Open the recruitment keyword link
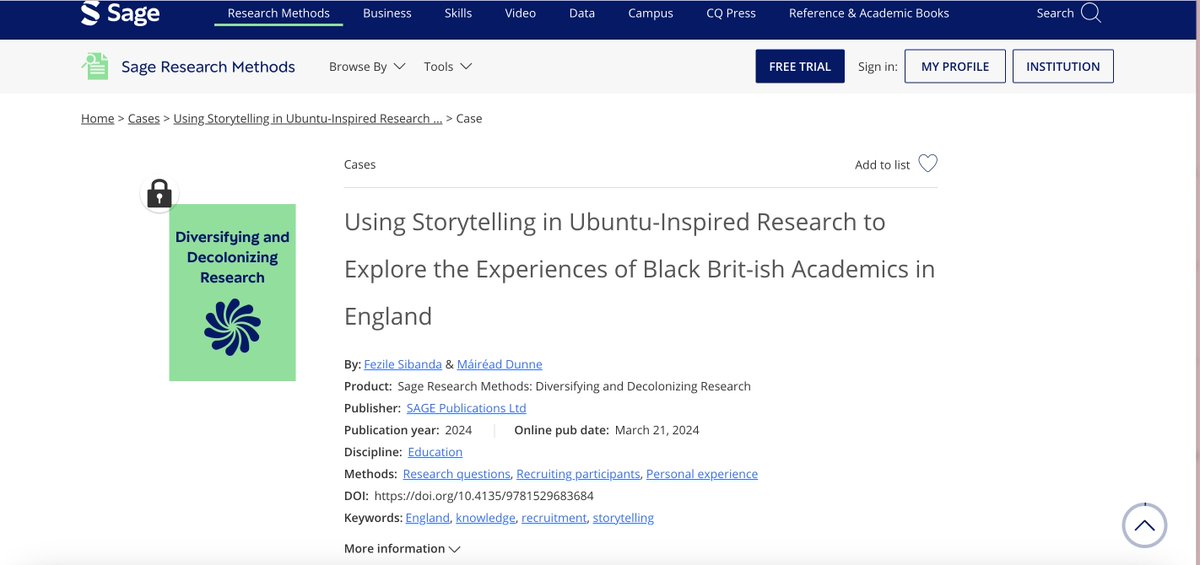 coord(554,518)
